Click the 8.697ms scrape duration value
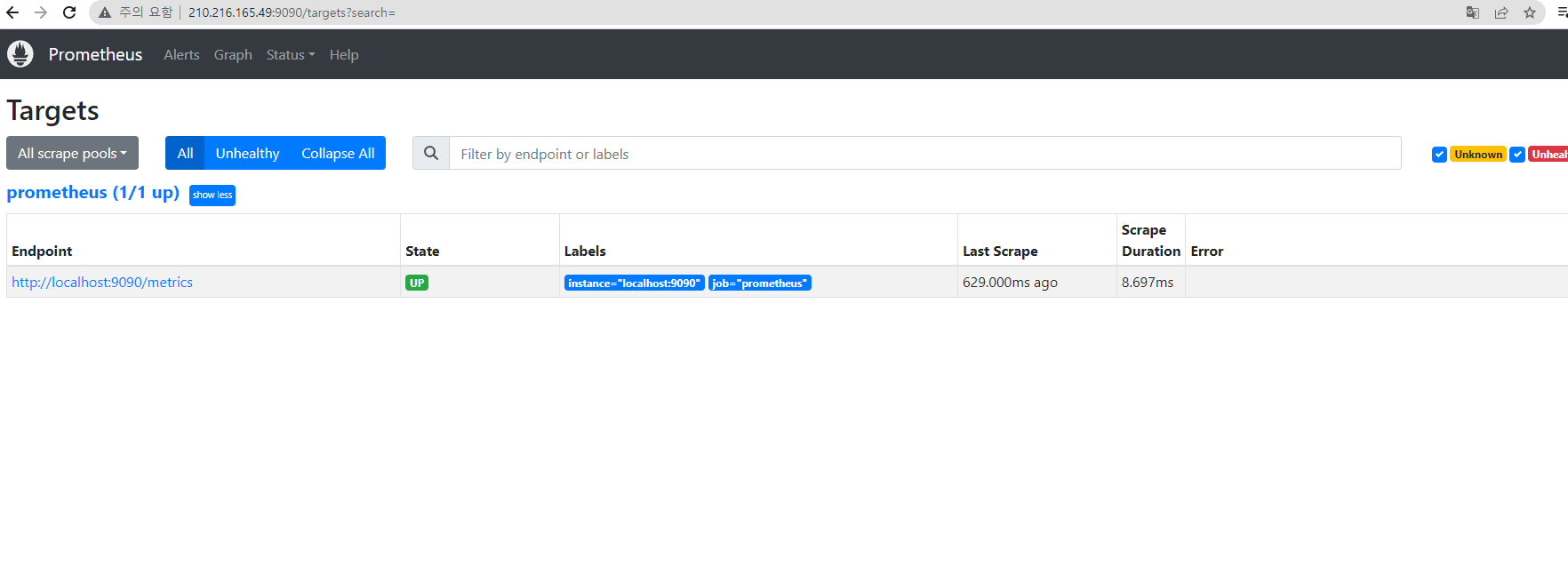This screenshot has height=567, width=1568. tap(1148, 282)
